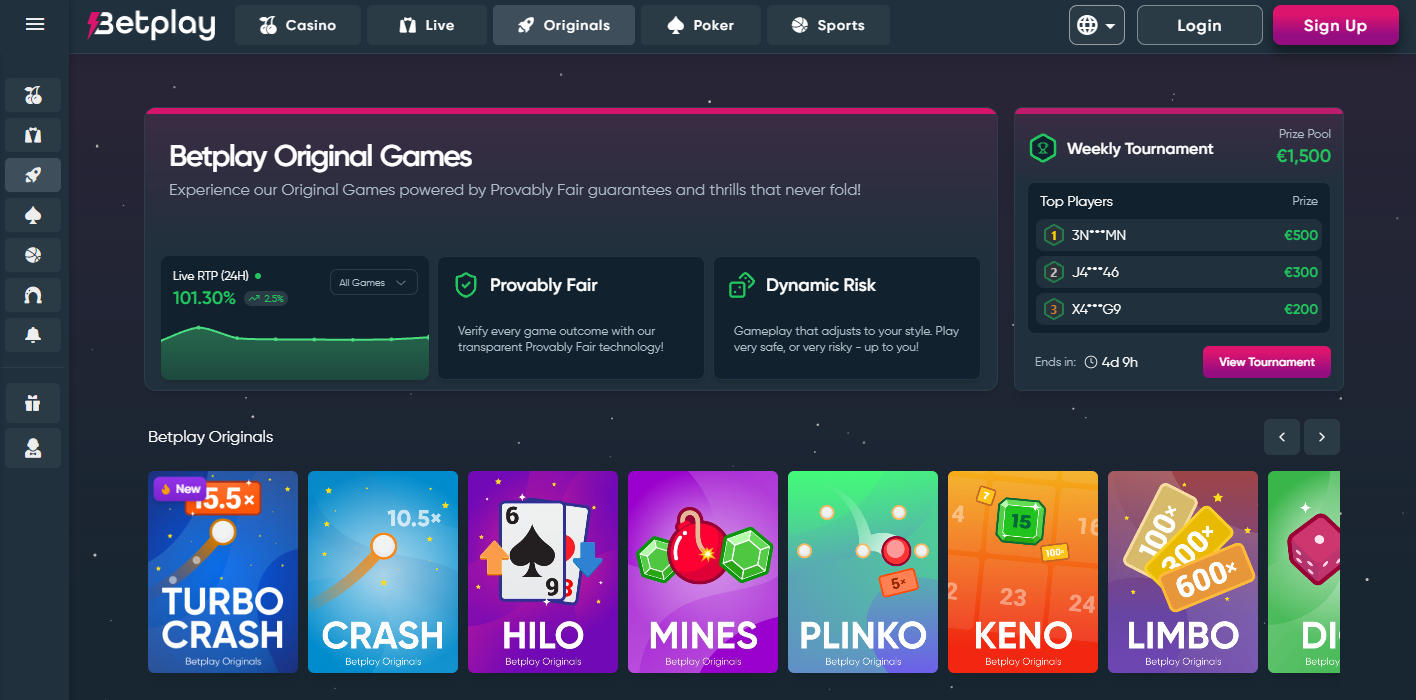Viewport: 1416px width, 700px height.
Task: Click the basketball sports sidebar icon
Action: pos(33,255)
